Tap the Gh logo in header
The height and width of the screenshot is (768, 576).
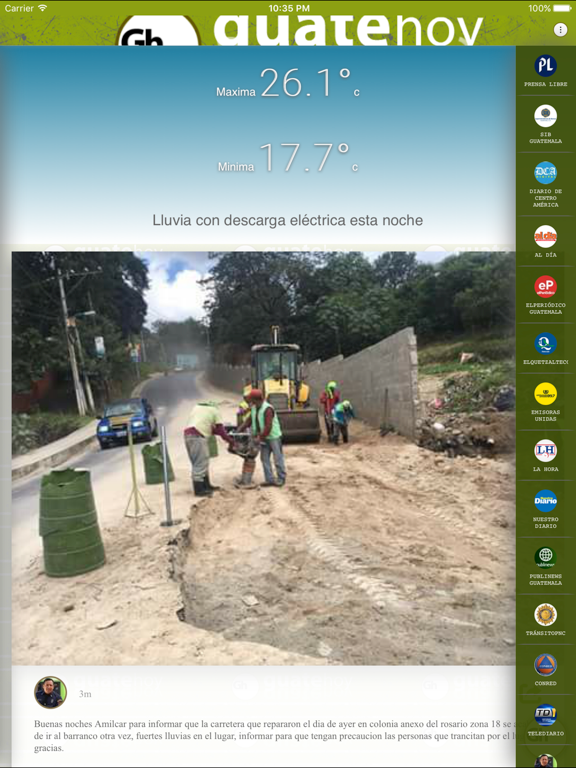pyautogui.click(x=158, y=31)
